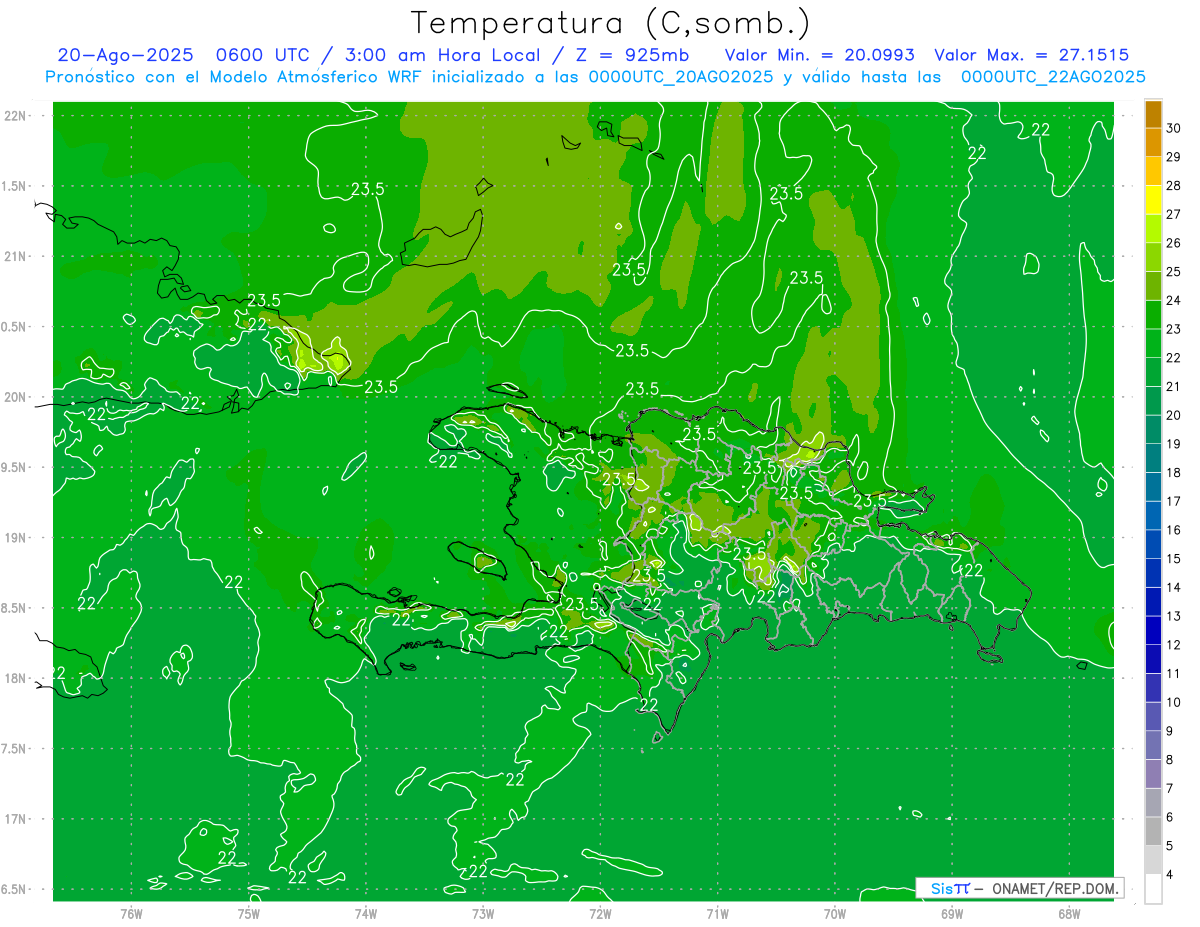Click the '70W' longitude axis label

pos(834,913)
